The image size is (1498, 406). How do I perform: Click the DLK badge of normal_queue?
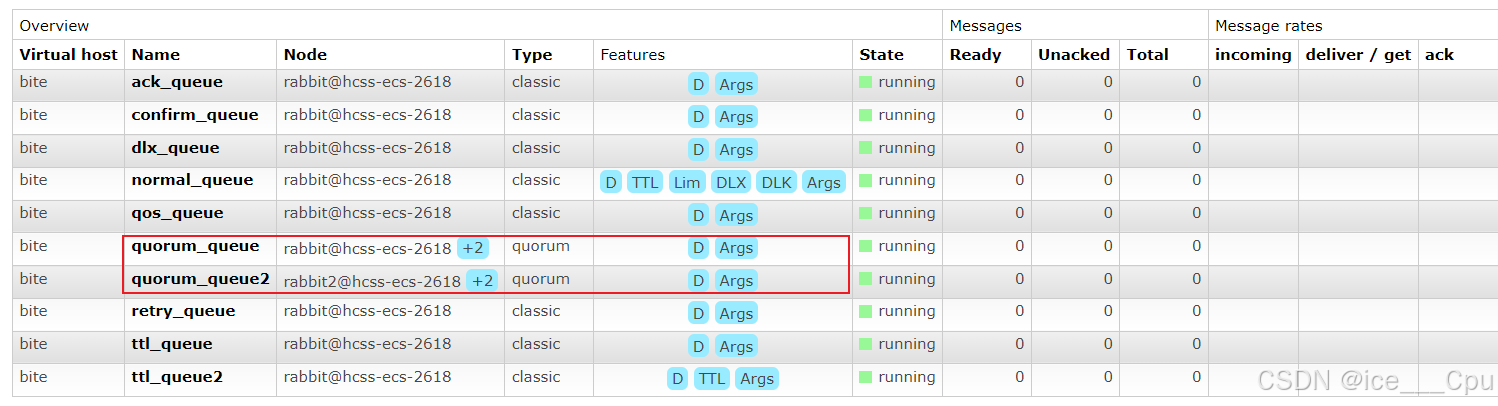coord(776,182)
